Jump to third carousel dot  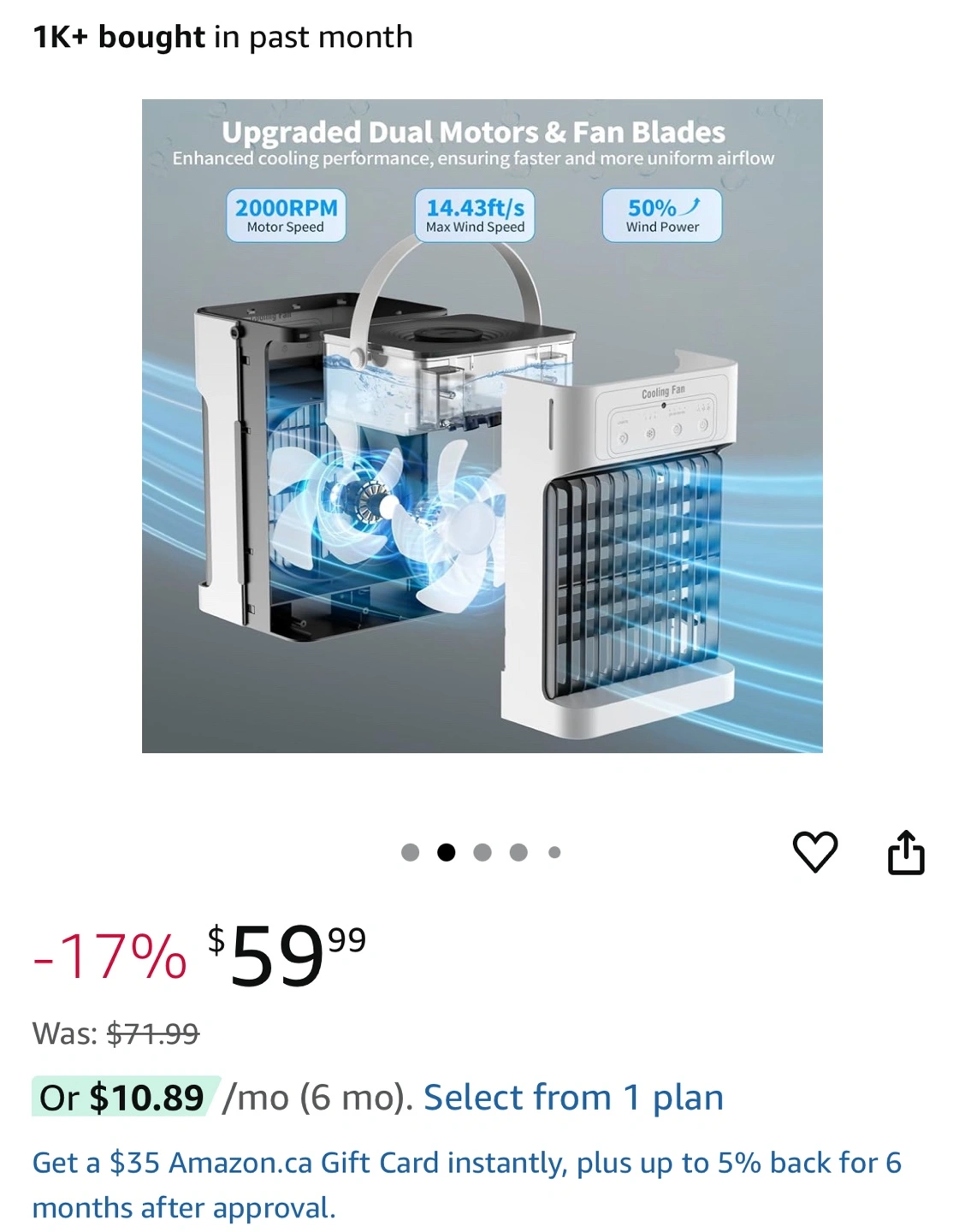point(483,852)
